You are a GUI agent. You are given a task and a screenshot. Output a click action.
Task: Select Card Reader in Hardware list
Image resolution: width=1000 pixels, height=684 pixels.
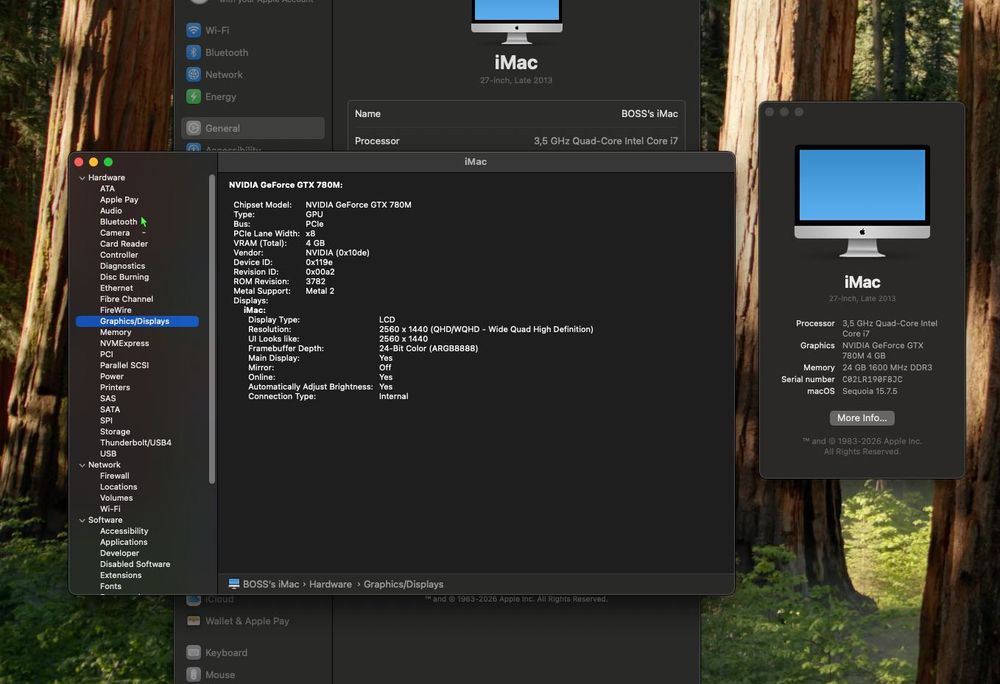pyautogui.click(x=124, y=244)
